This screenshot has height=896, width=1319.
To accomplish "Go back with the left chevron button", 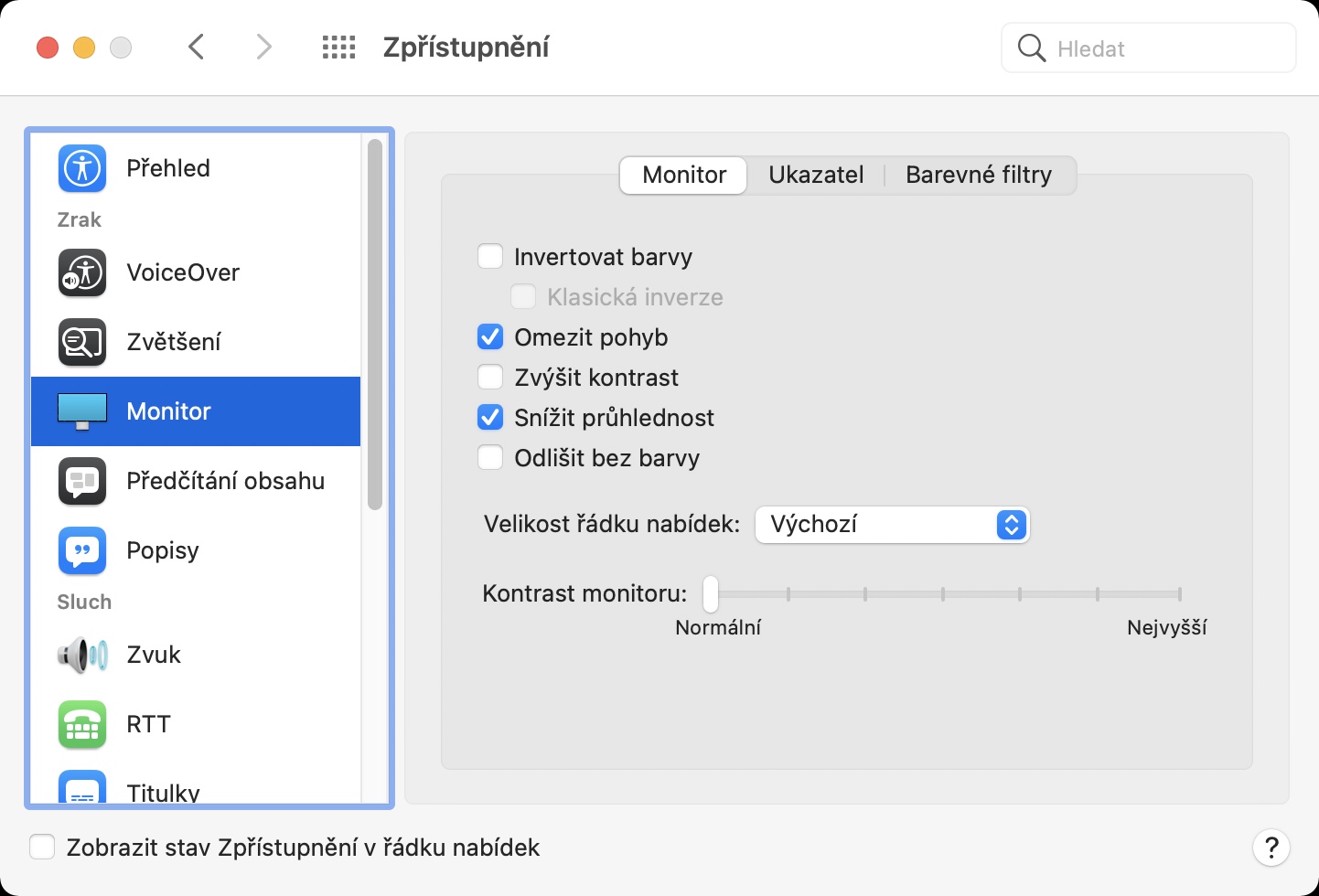I will click(x=196, y=48).
